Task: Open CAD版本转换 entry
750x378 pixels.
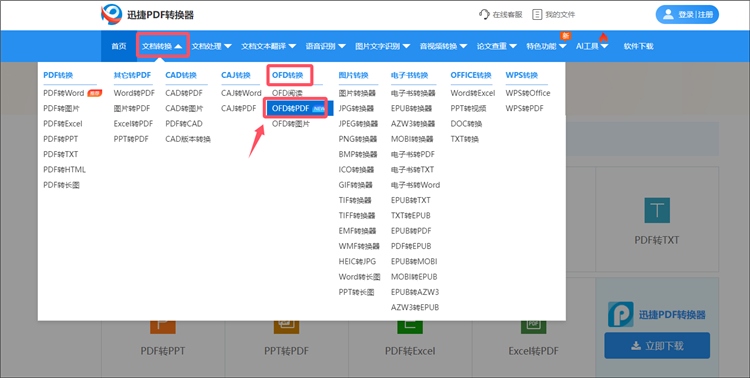Action: tap(188, 139)
